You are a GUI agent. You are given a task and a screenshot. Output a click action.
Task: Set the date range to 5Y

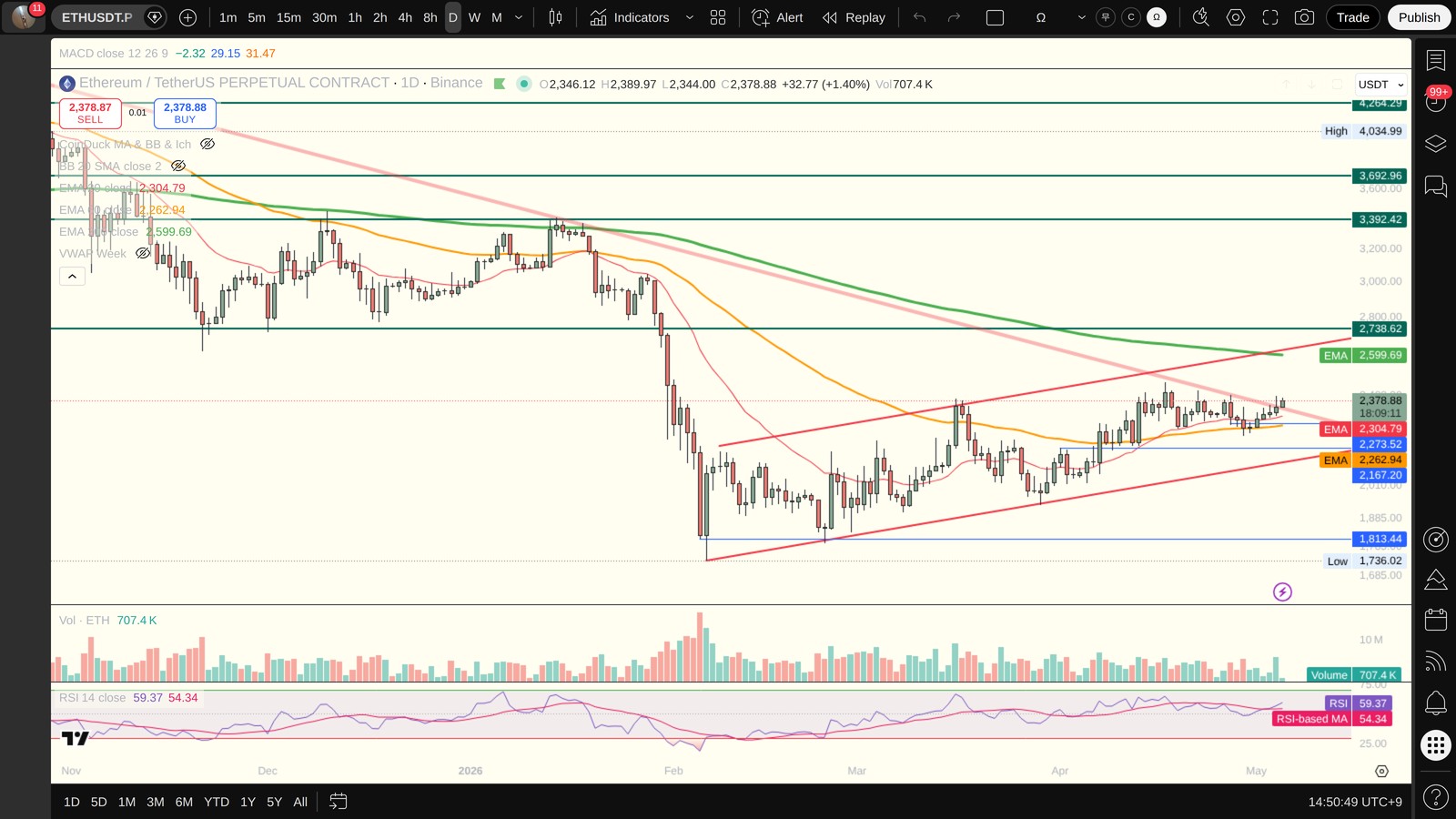point(274,802)
